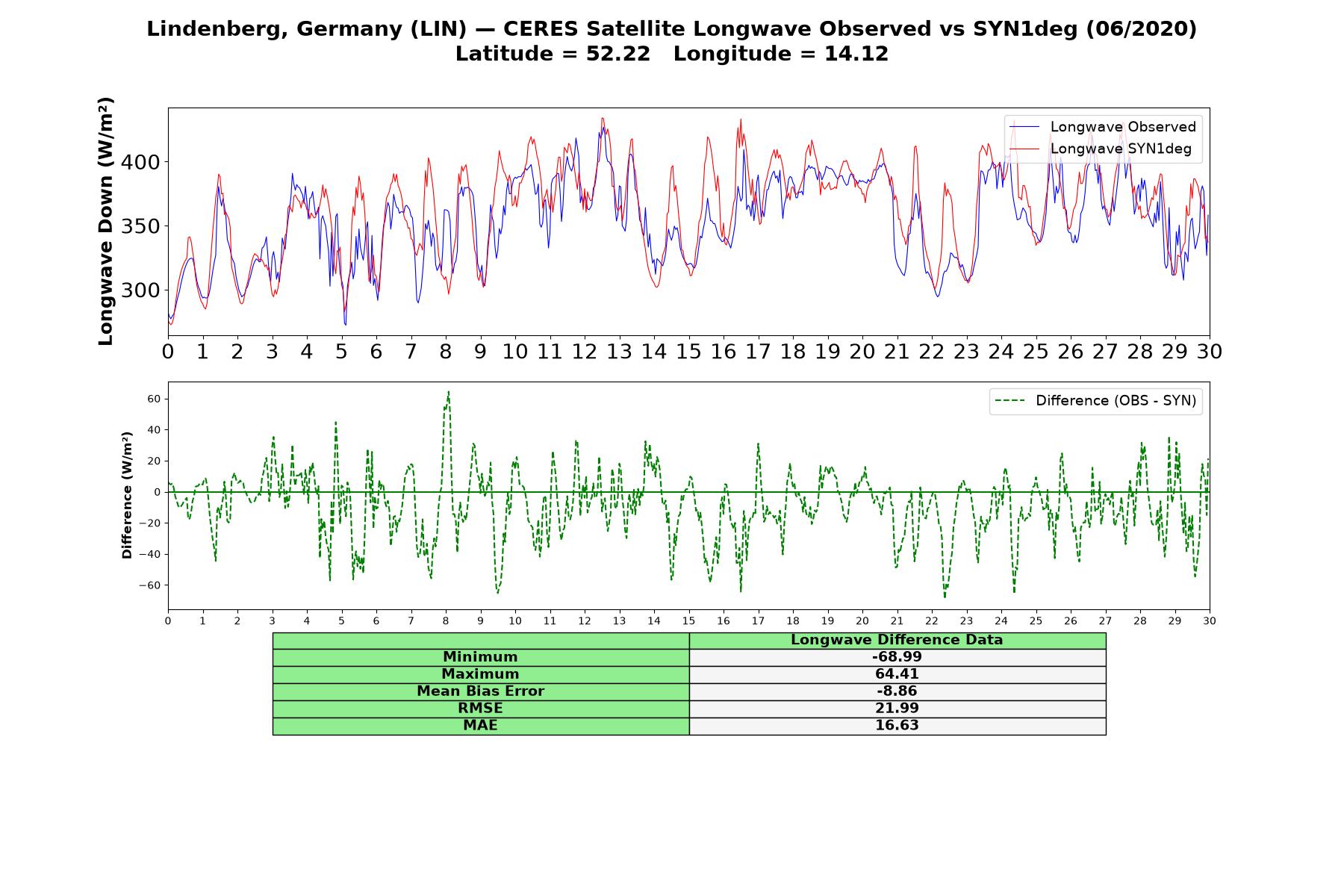Click the Longwave Difference Data table header
This screenshot has height=896, width=1344.
pos(897,640)
